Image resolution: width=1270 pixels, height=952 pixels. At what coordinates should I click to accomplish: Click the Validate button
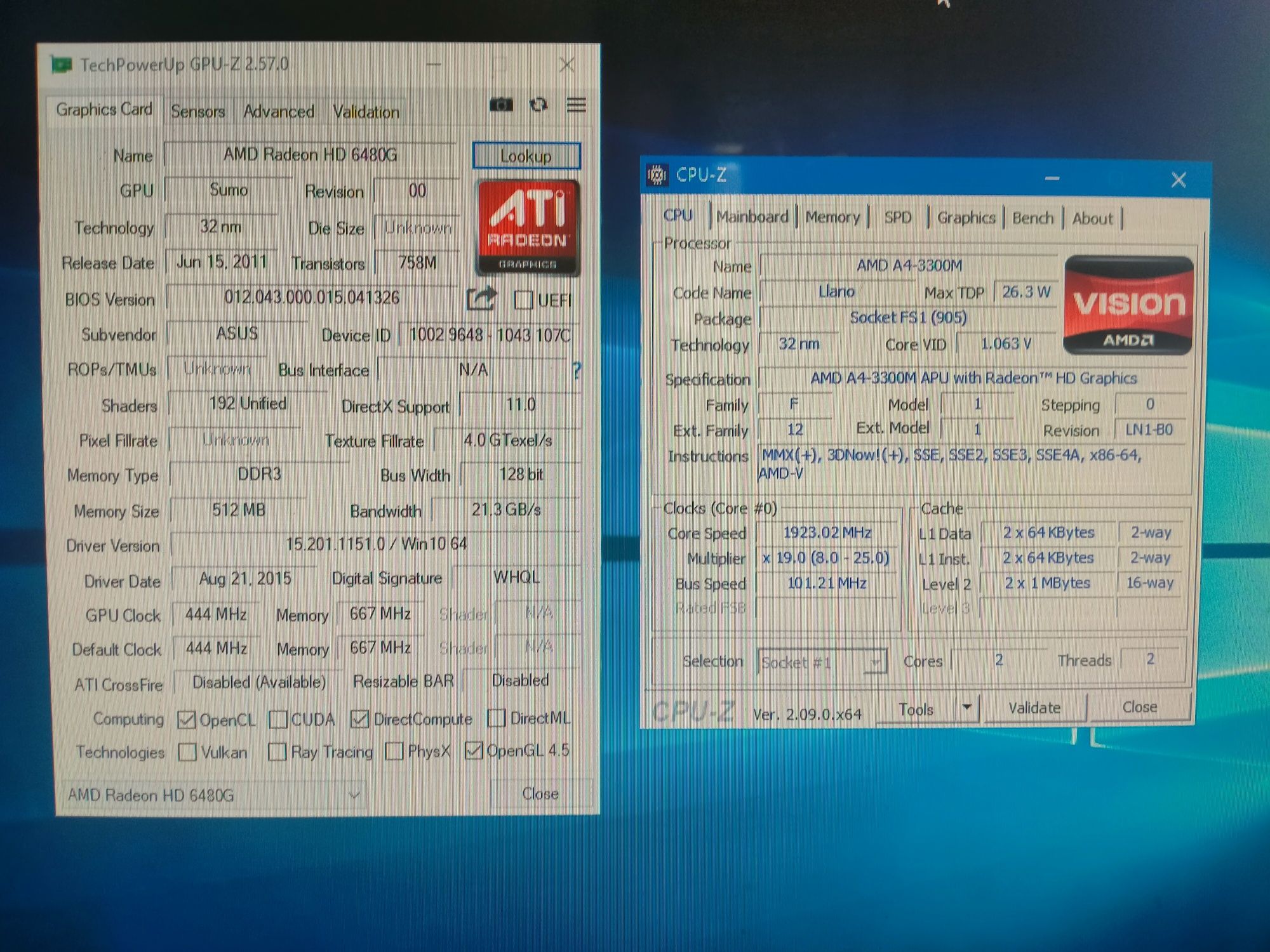[x=1034, y=708]
